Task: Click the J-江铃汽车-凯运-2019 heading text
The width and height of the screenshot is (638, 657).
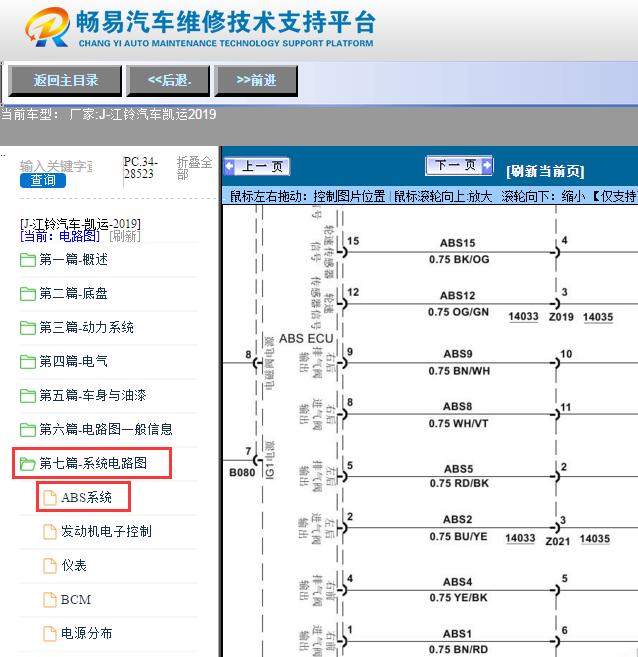Action: click(80, 224)
